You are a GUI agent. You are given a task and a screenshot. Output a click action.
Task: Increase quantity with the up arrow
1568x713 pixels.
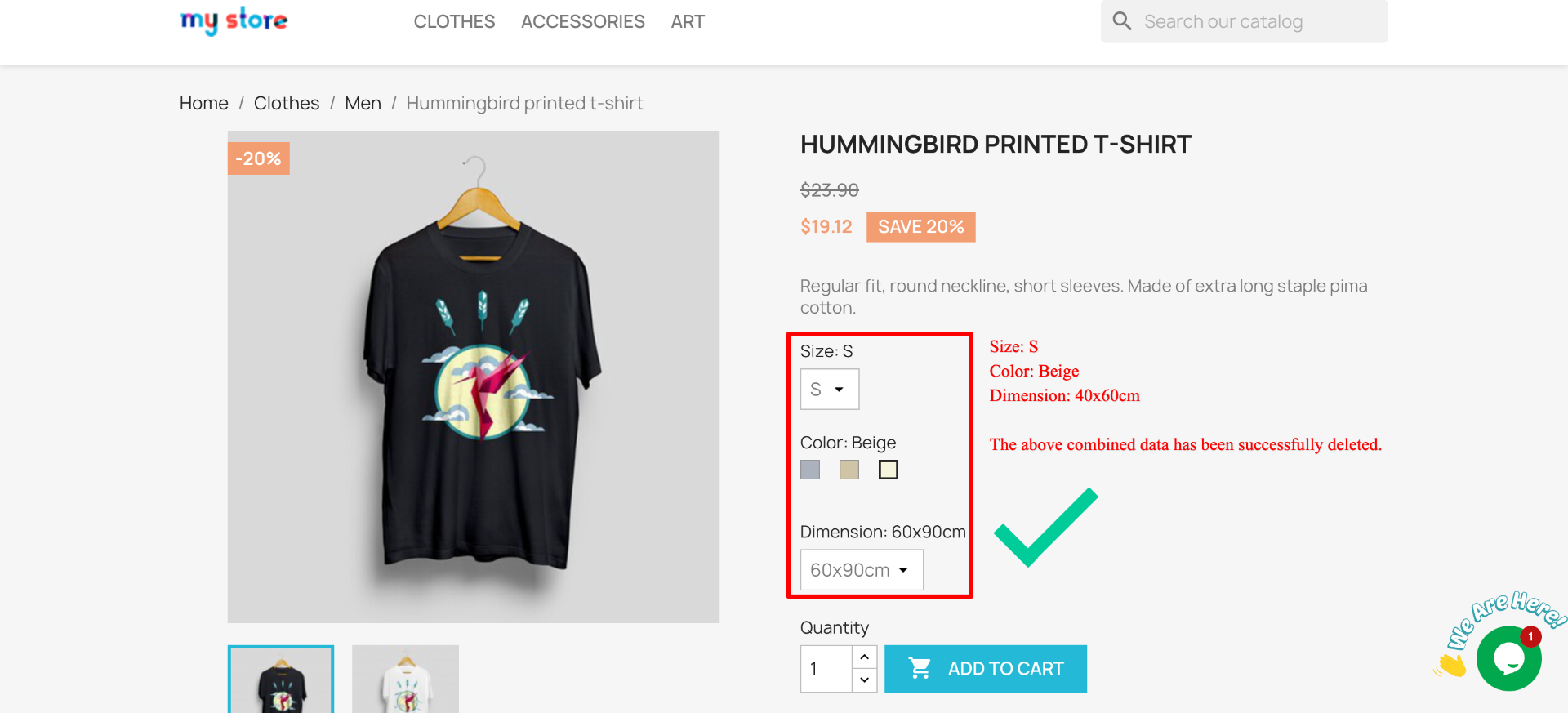[864, 657]
